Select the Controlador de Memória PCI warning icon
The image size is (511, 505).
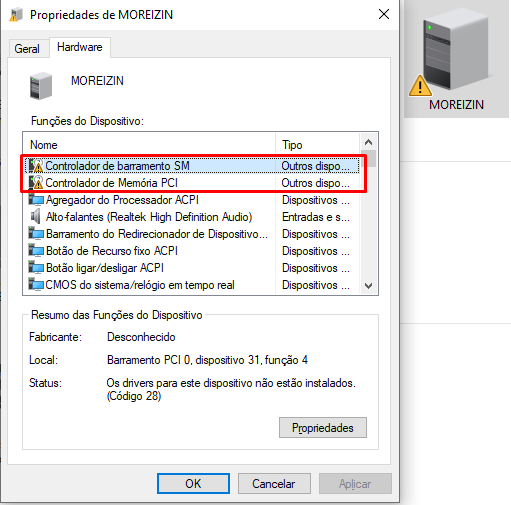pyautogui.click(x=36, y=183)
